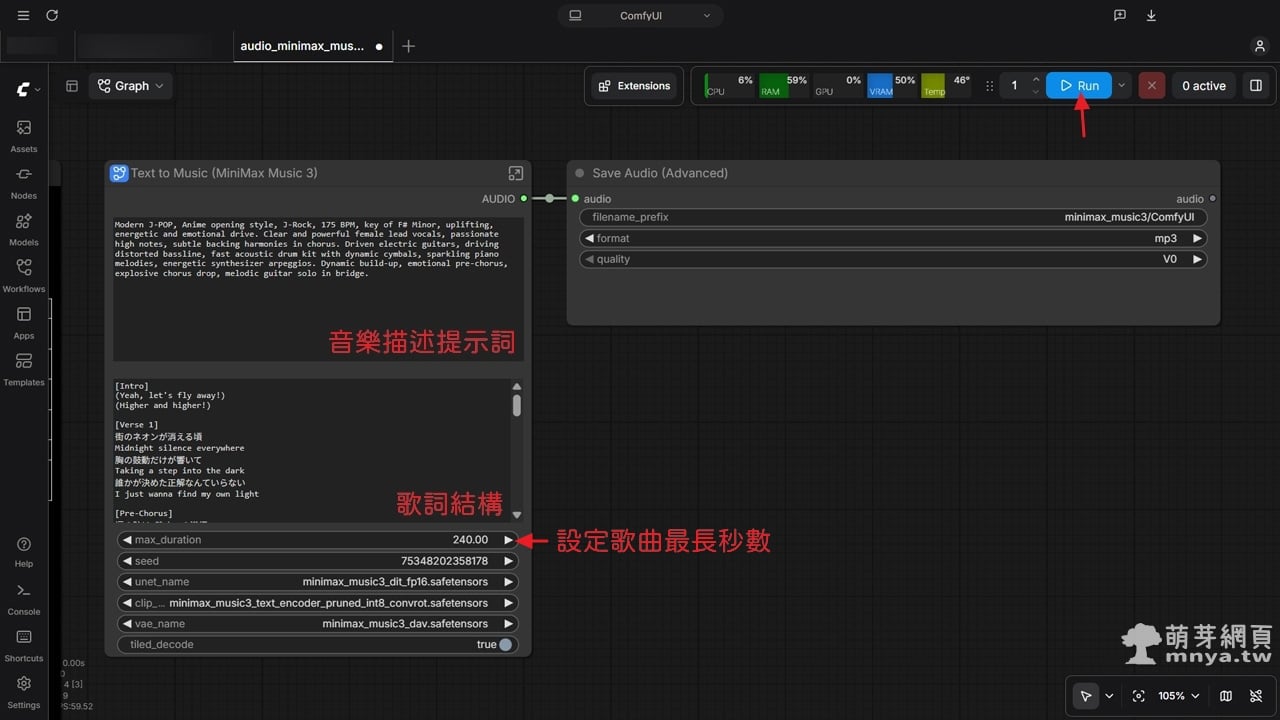Click the audio input socket on Save Audio
The image size is (1280, 720).
tap(575, 199)
